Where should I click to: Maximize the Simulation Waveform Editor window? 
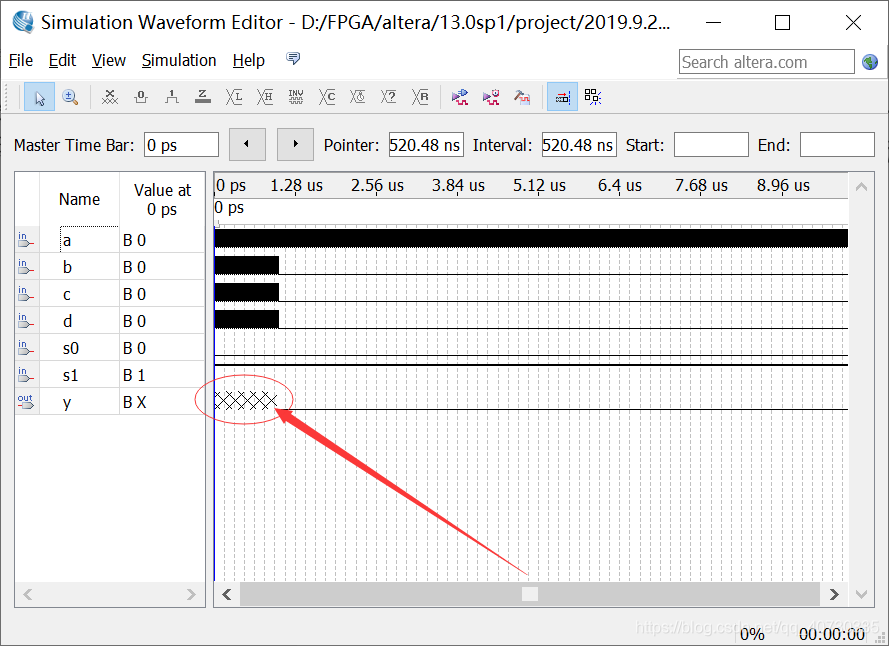pos(782,23)
